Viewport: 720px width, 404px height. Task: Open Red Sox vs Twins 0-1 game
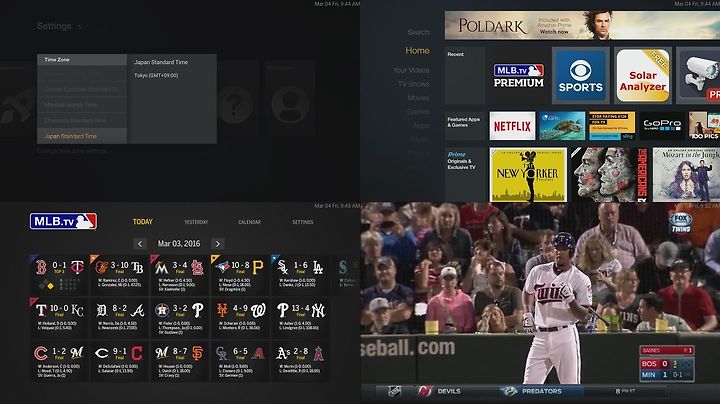pos(59,275)
